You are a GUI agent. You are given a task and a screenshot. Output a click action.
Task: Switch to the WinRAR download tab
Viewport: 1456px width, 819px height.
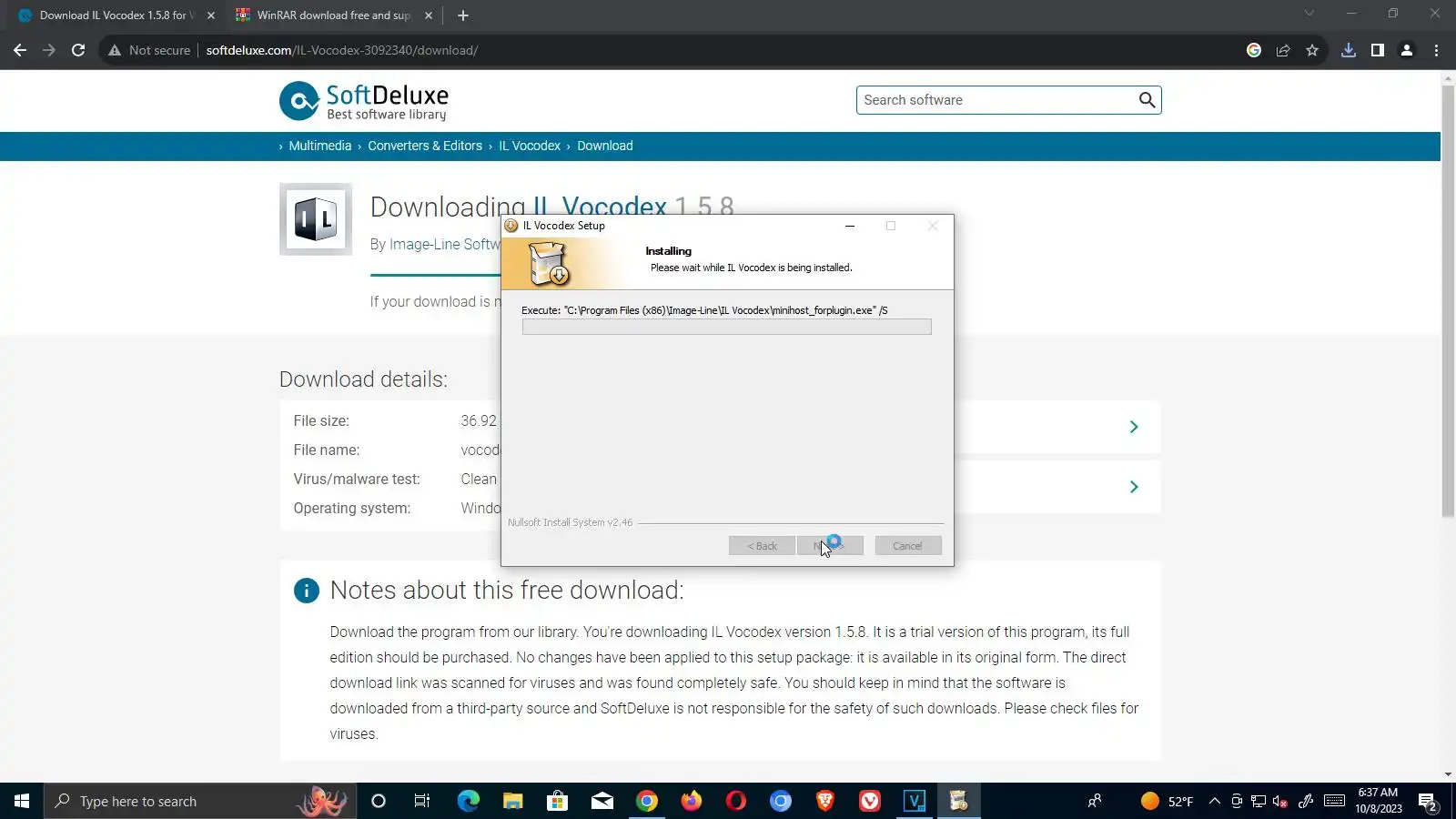[x=335, y=15]
